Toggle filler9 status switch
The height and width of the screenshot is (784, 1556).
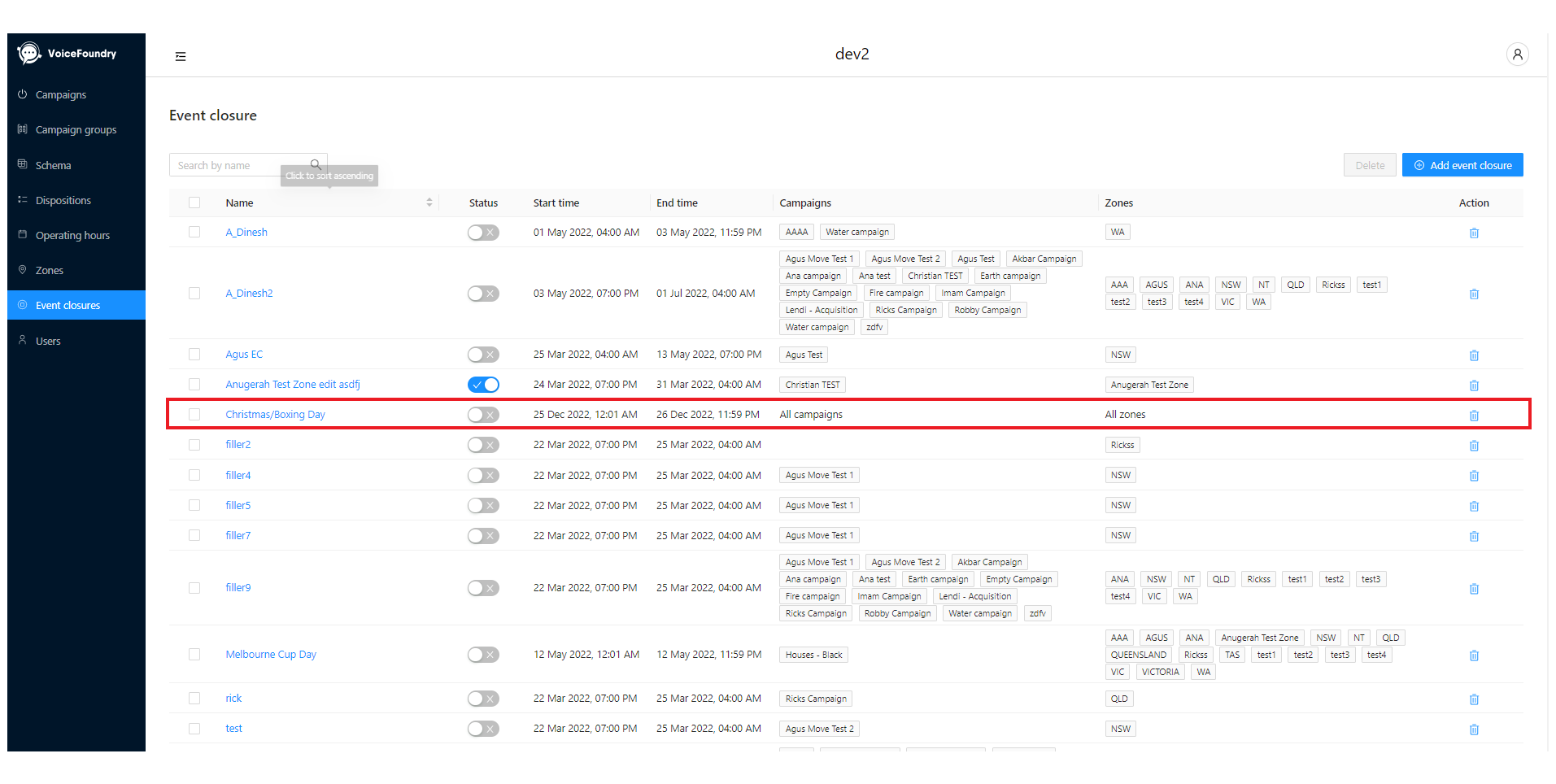[483, 588]
